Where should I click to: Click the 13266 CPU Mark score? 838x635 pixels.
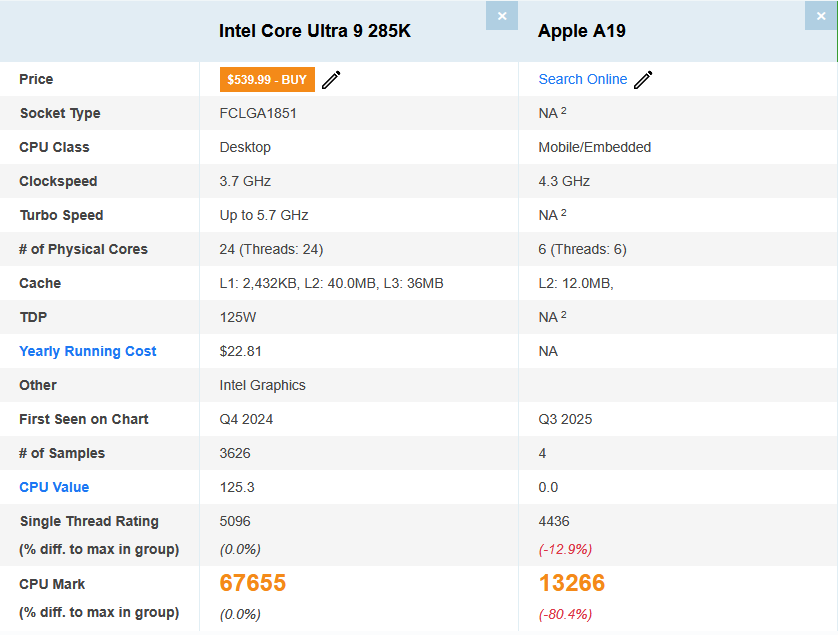pyautogui.click(x=572, y=583)
